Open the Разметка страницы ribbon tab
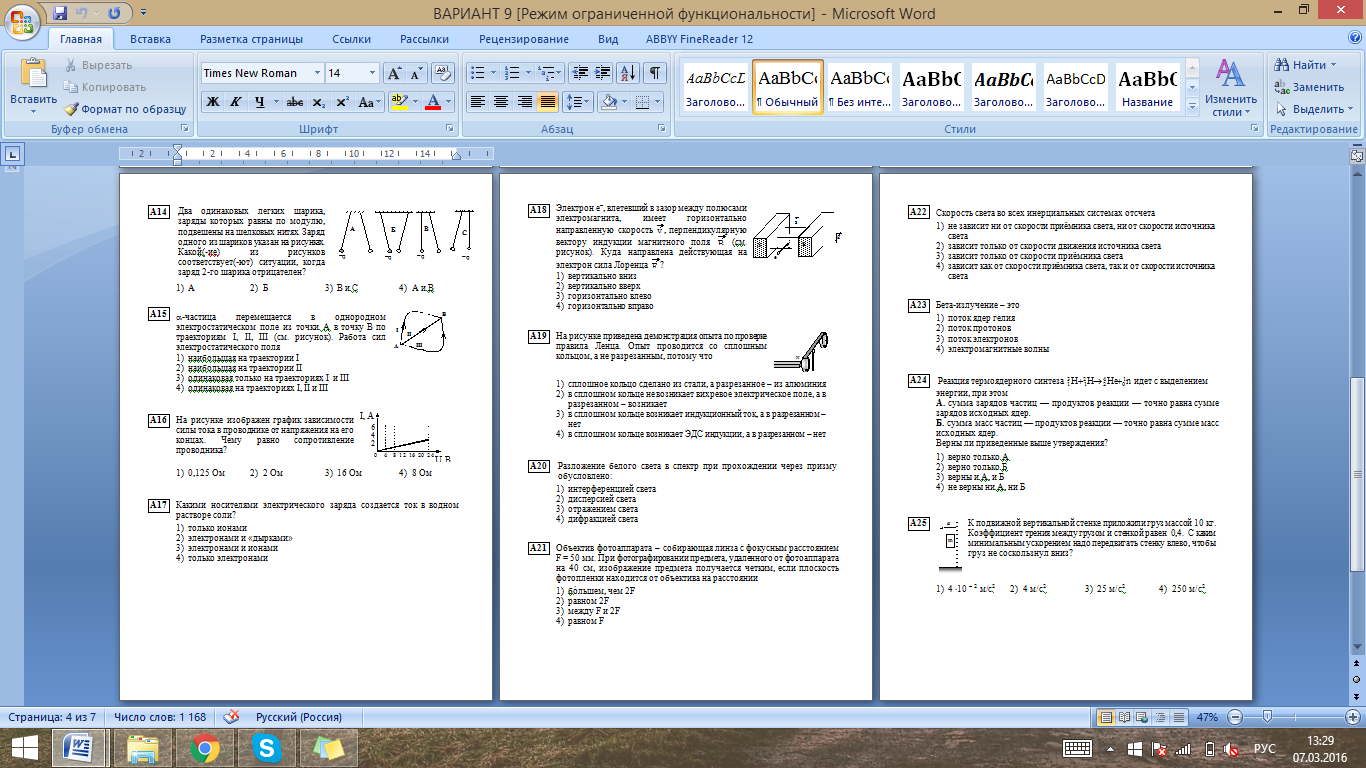1366x768 pixels. [x=251, y=39]
